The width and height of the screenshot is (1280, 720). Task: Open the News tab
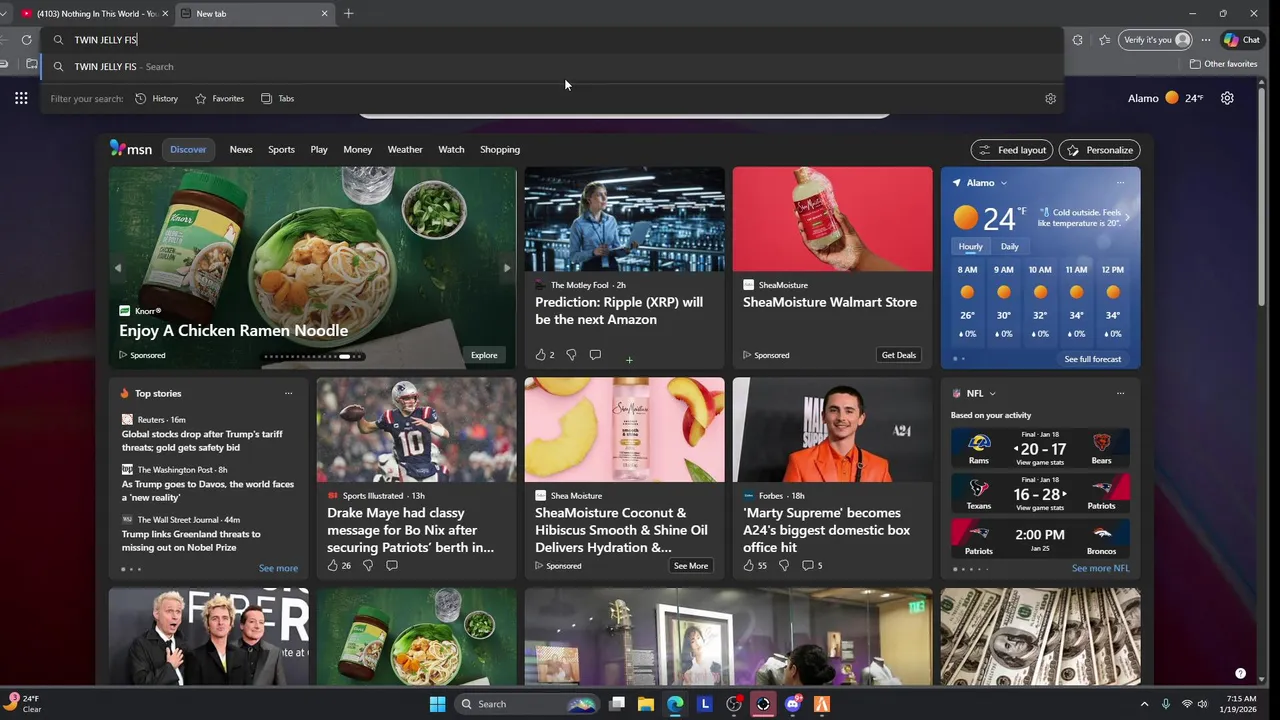(x=241, y=149)
